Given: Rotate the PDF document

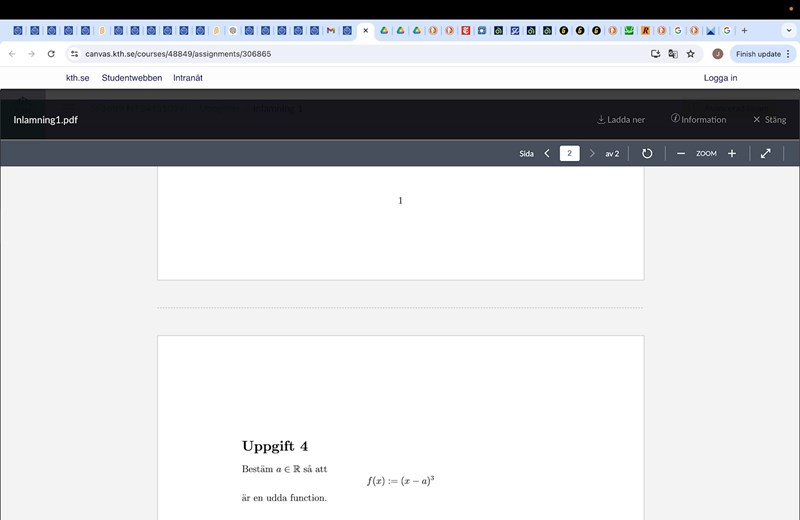Looking at the screenshot, I should (x=647, y=153).
